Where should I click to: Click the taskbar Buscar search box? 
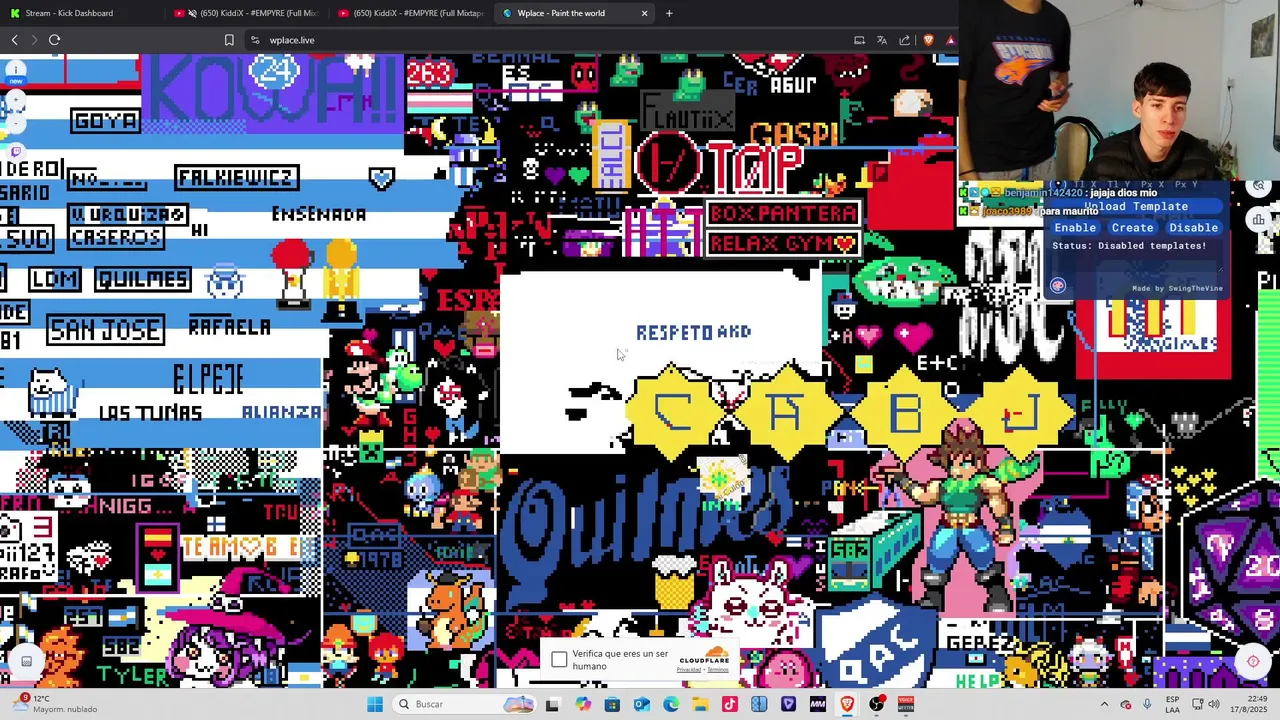pos(464,704)
